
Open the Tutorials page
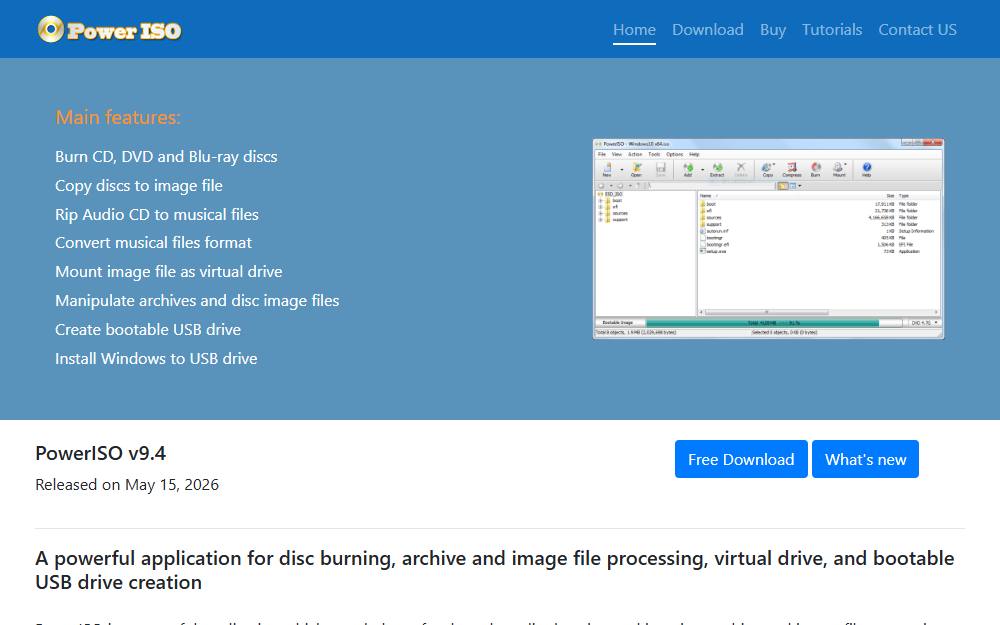click(832, 30)
